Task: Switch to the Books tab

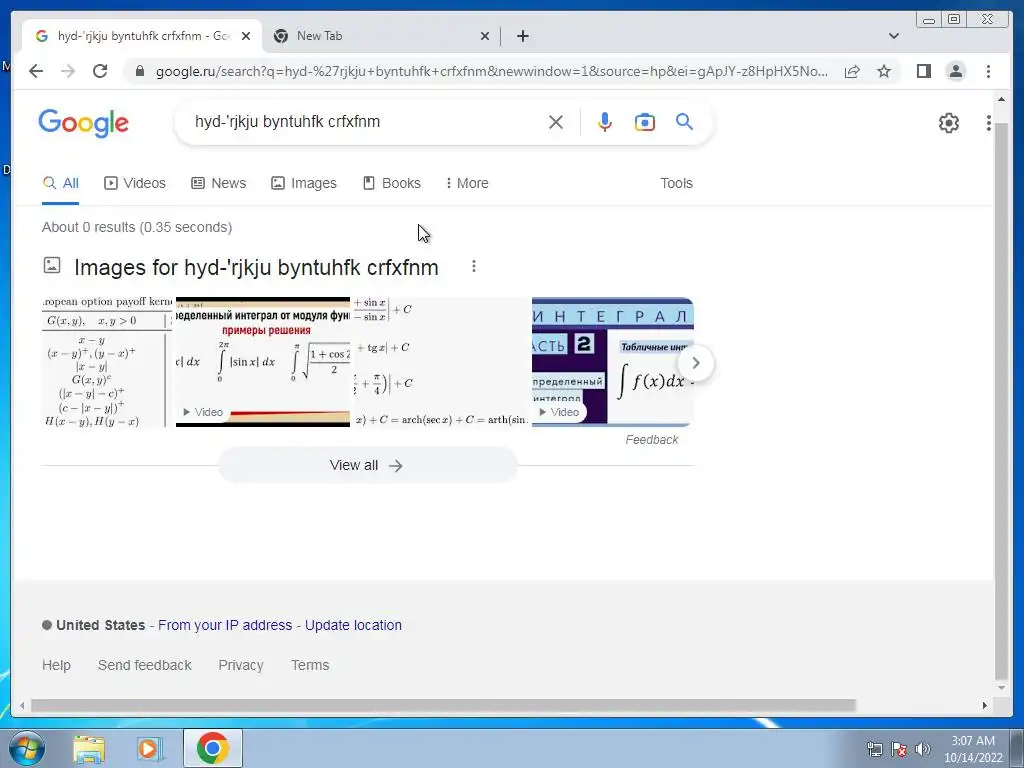Action: pos(392,184)
